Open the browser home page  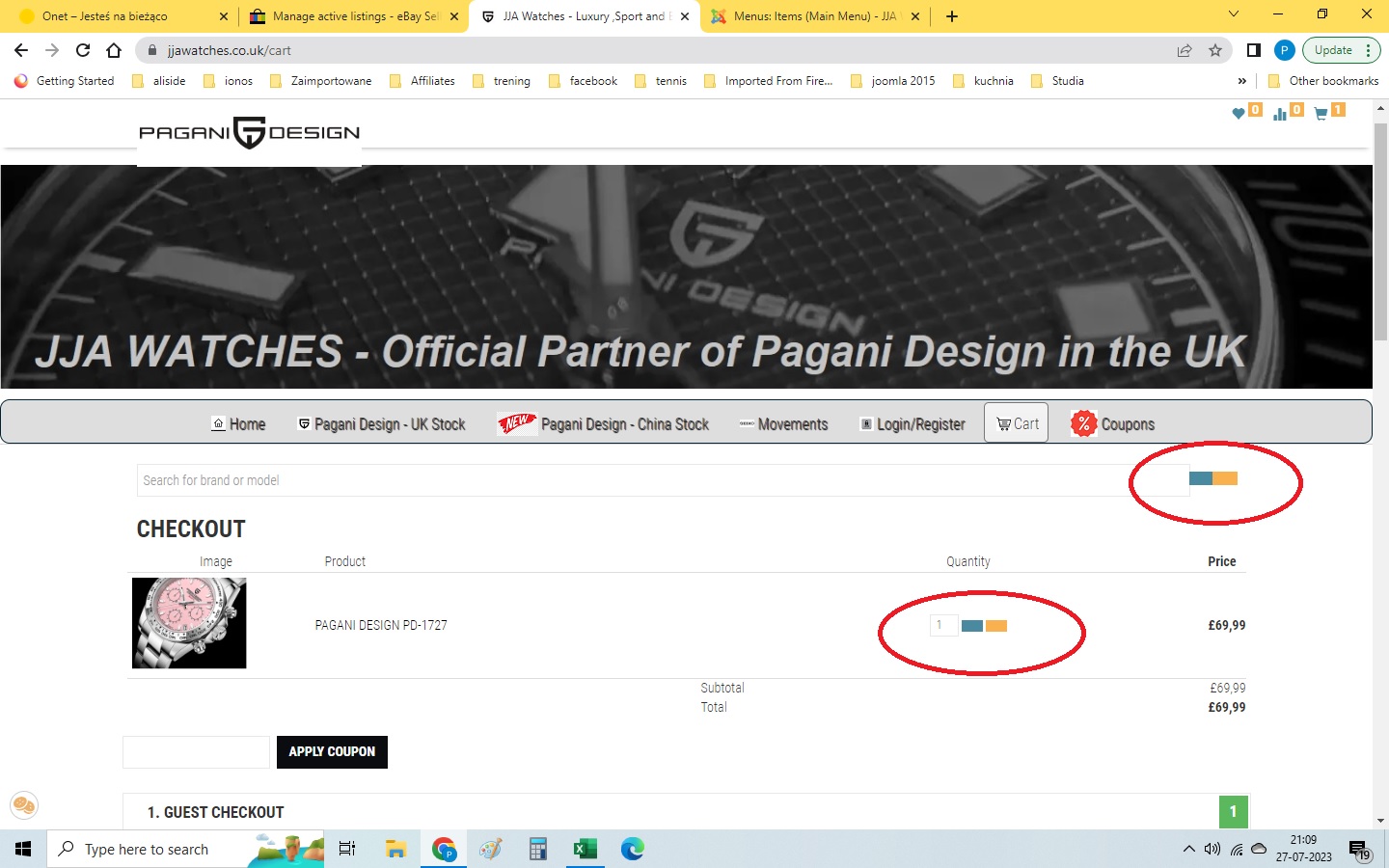click(114, 50)
